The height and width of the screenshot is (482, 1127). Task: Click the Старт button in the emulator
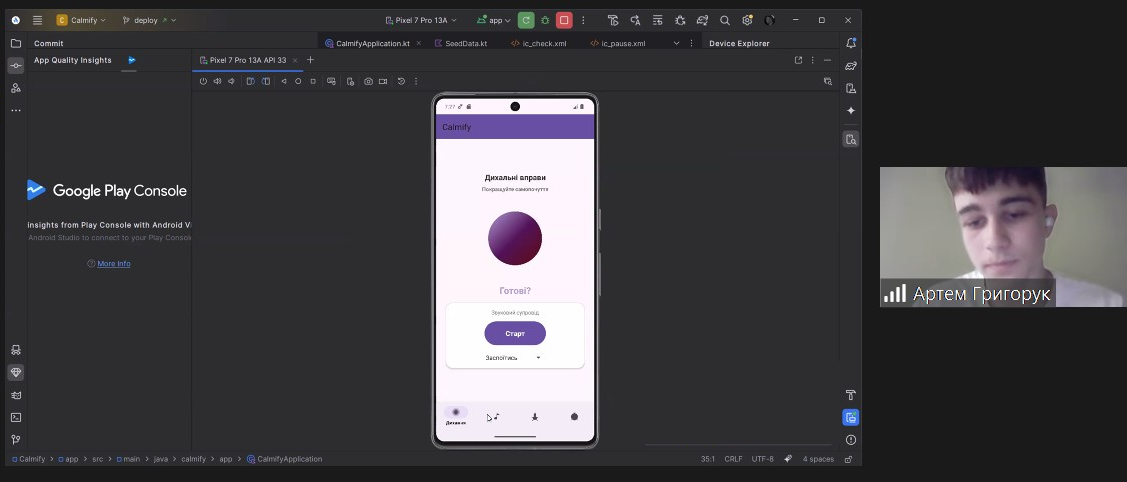pos(515,333)
